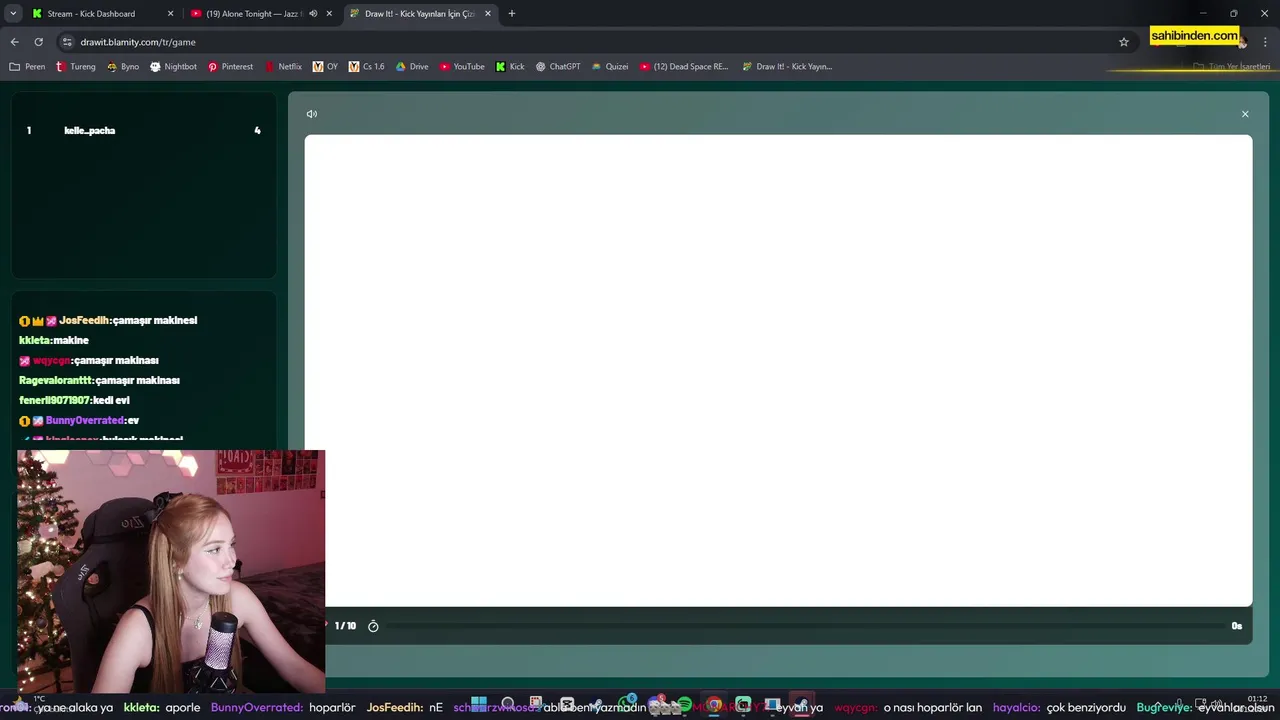The width and height of the screenshot is (1280, 720).
Task: Click kkleta's makine chat message
Action: 54,341
